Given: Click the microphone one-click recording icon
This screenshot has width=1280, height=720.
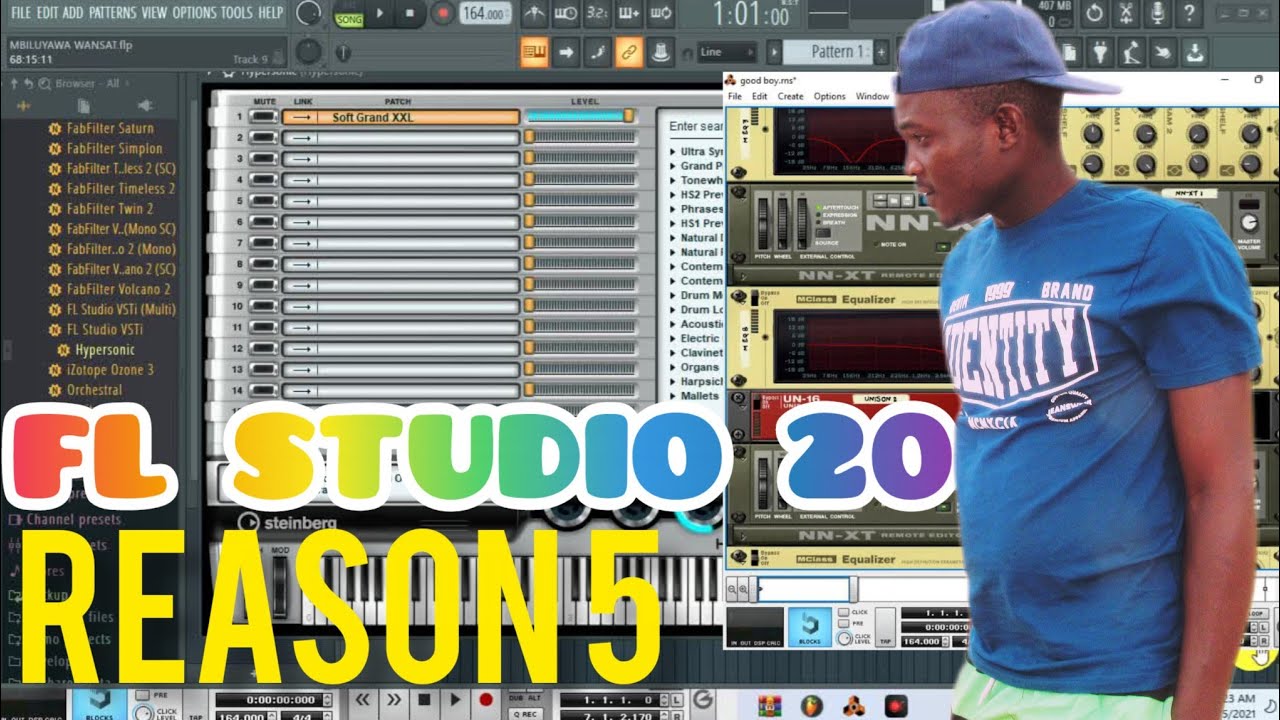Looking at the screenshot, I should (x=1157, y=13).
